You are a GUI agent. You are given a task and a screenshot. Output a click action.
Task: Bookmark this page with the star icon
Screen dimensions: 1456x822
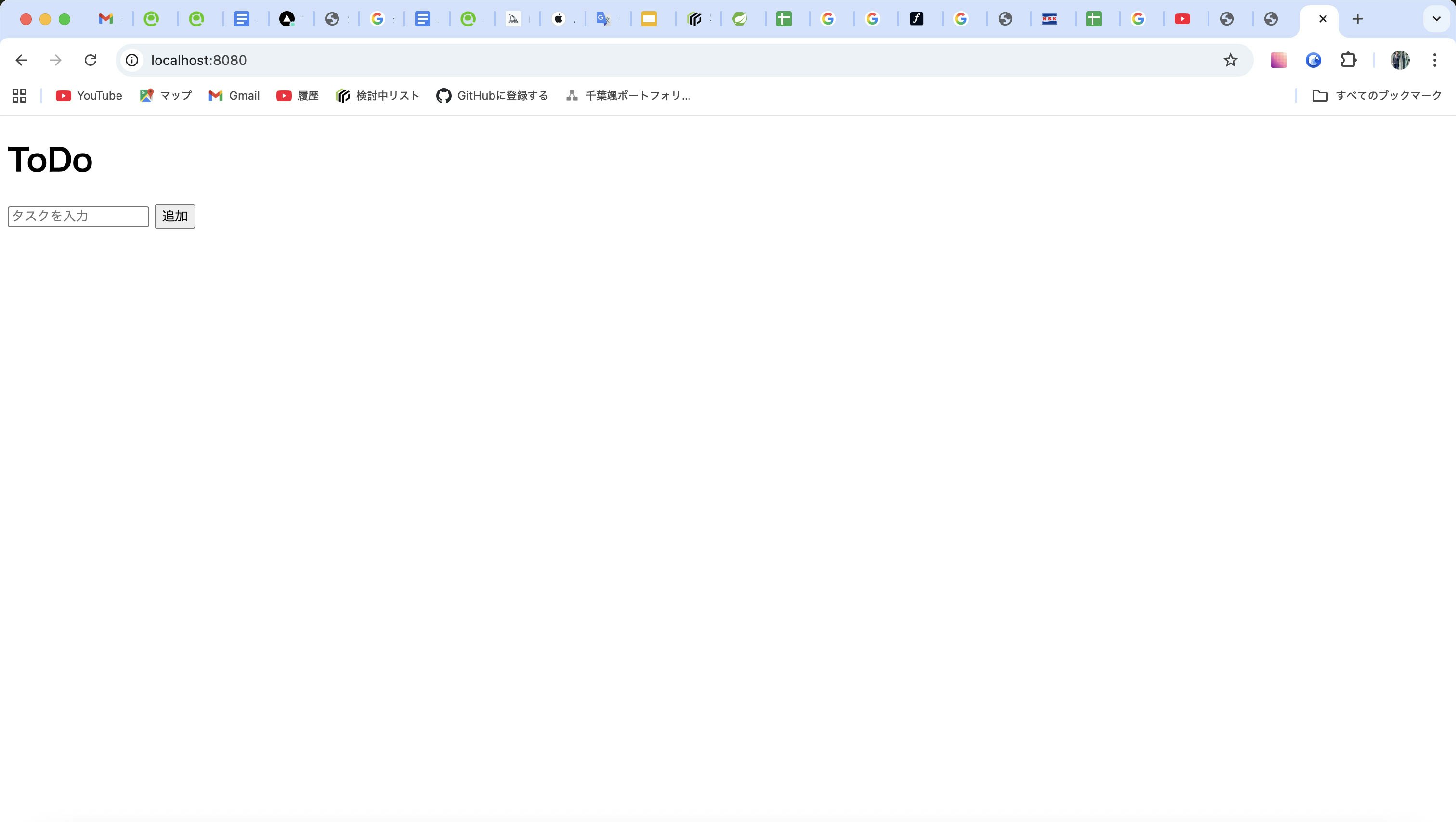coord(1230,60)
